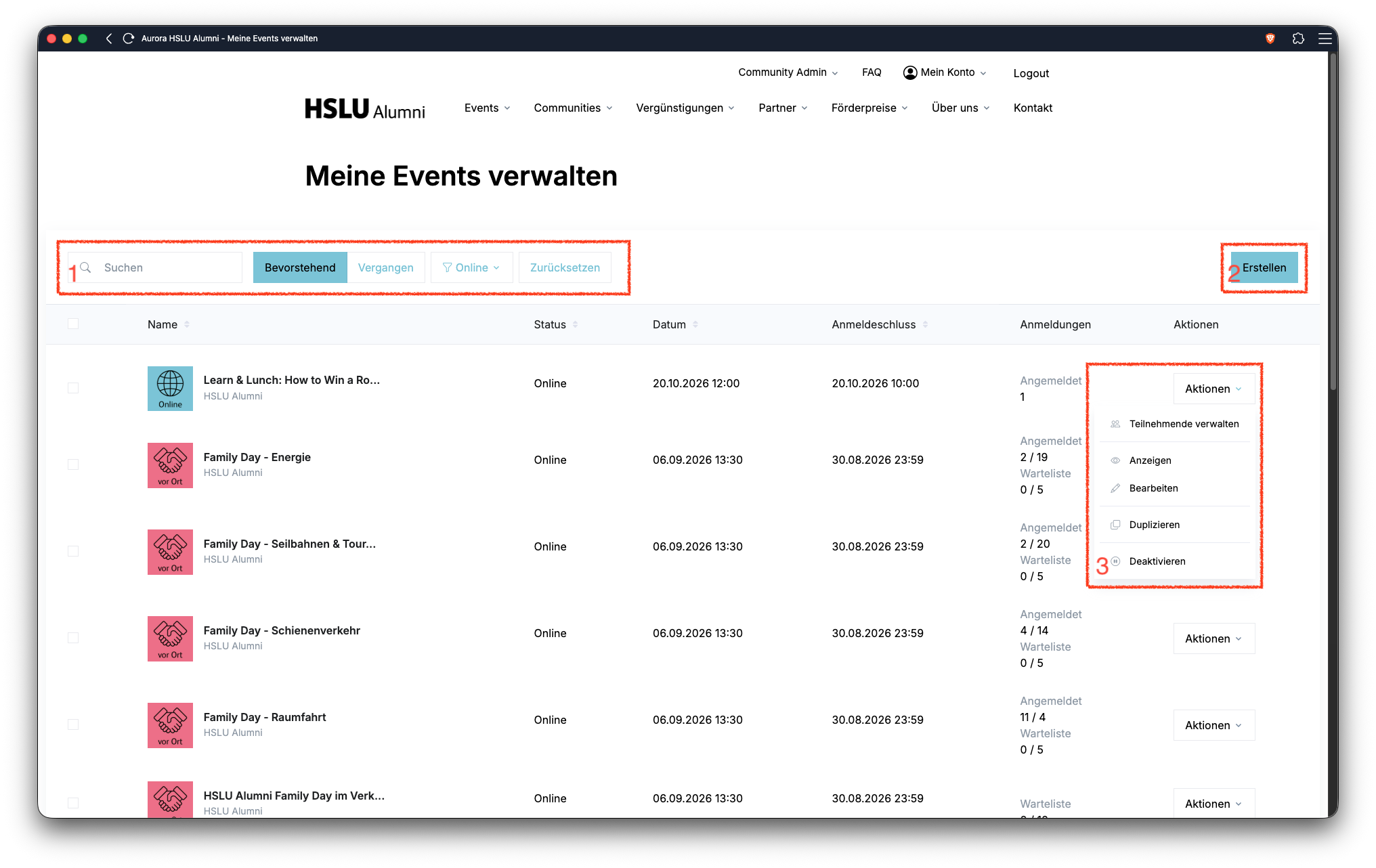Open the Family Day - Energie event name
This screenshot has height=868, width=1376.
pyautogui.click(x=257, y=457)
